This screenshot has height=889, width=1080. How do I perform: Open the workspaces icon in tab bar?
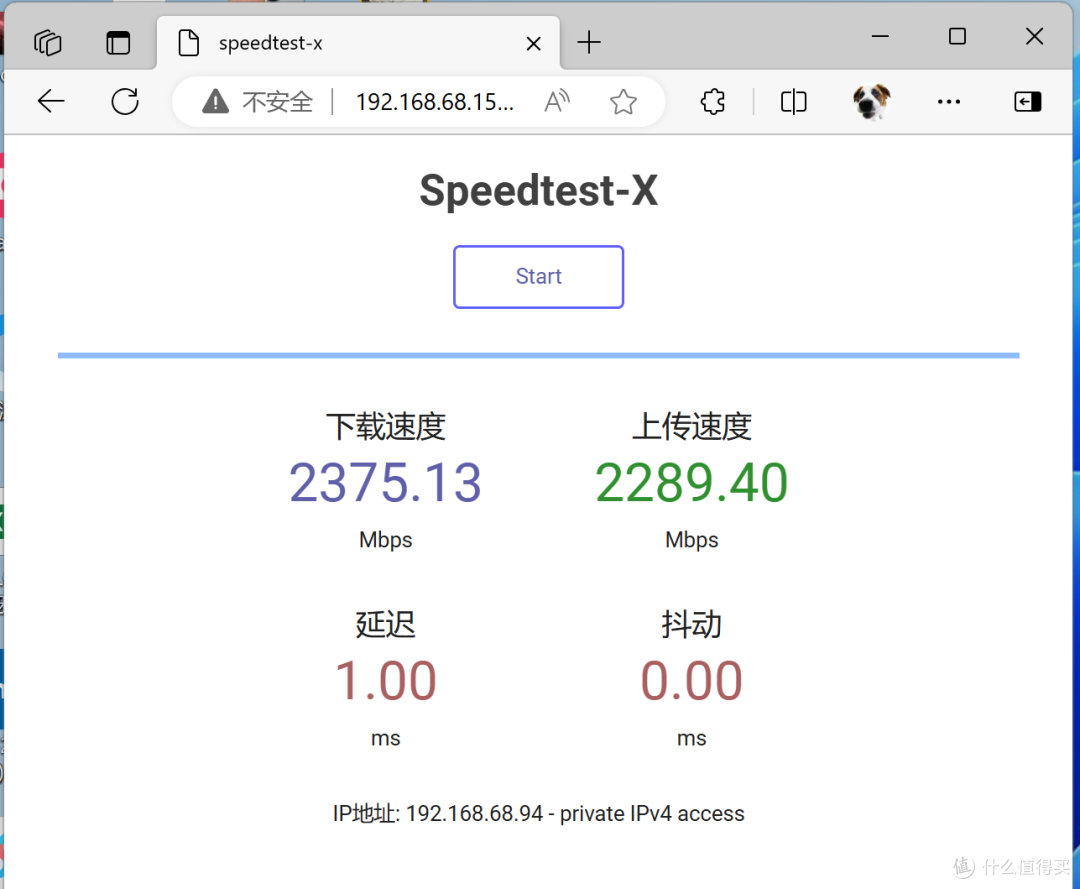coord(48,43)
